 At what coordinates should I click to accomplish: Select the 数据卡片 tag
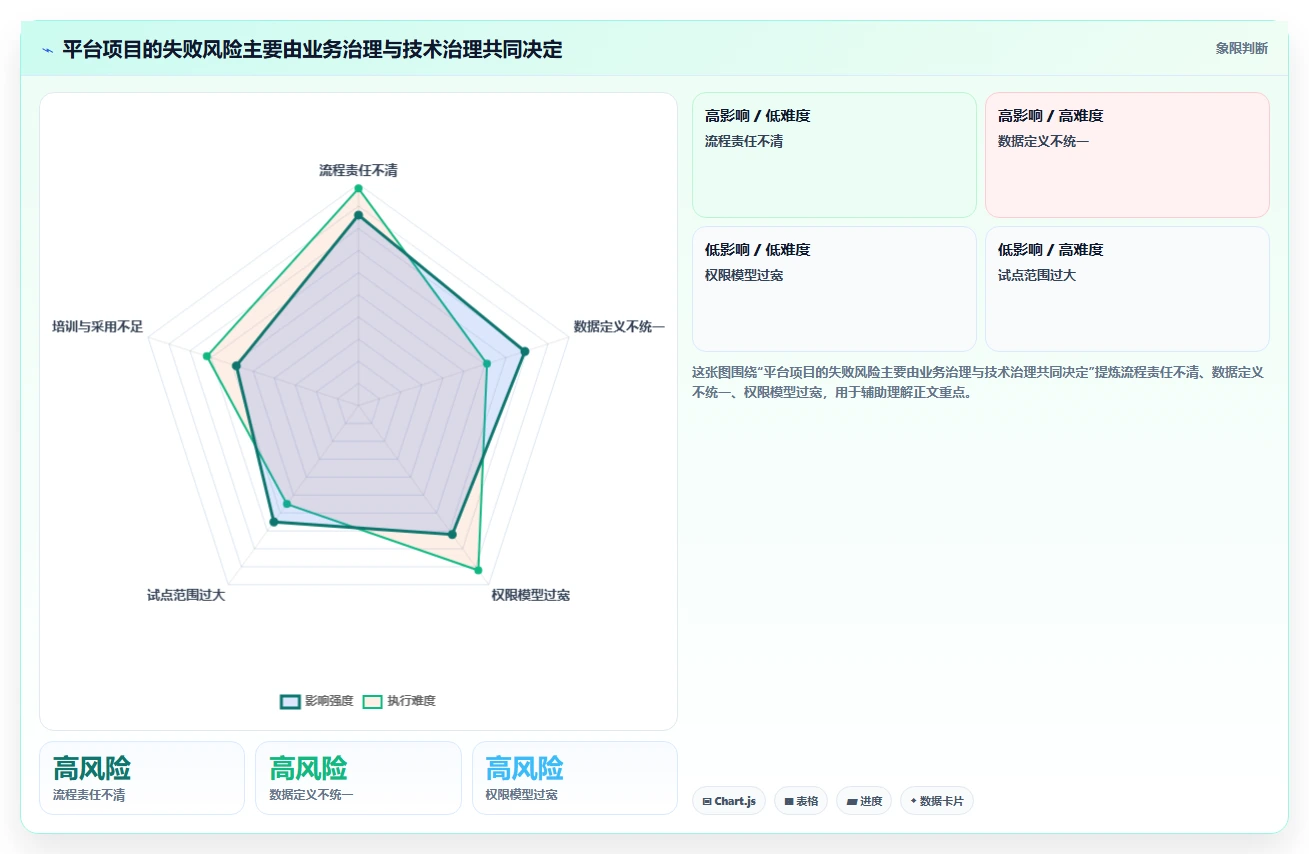pyautogui.click(x=937, y=801)
